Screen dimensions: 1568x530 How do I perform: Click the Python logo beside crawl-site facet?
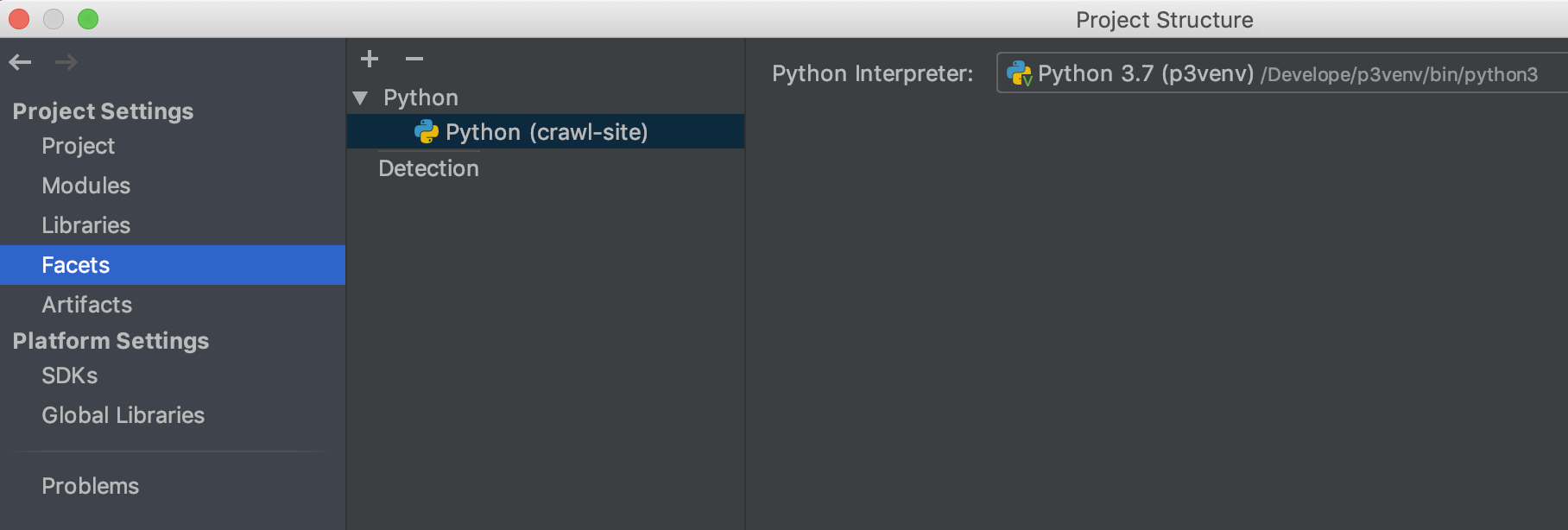(x=427, y=131)
